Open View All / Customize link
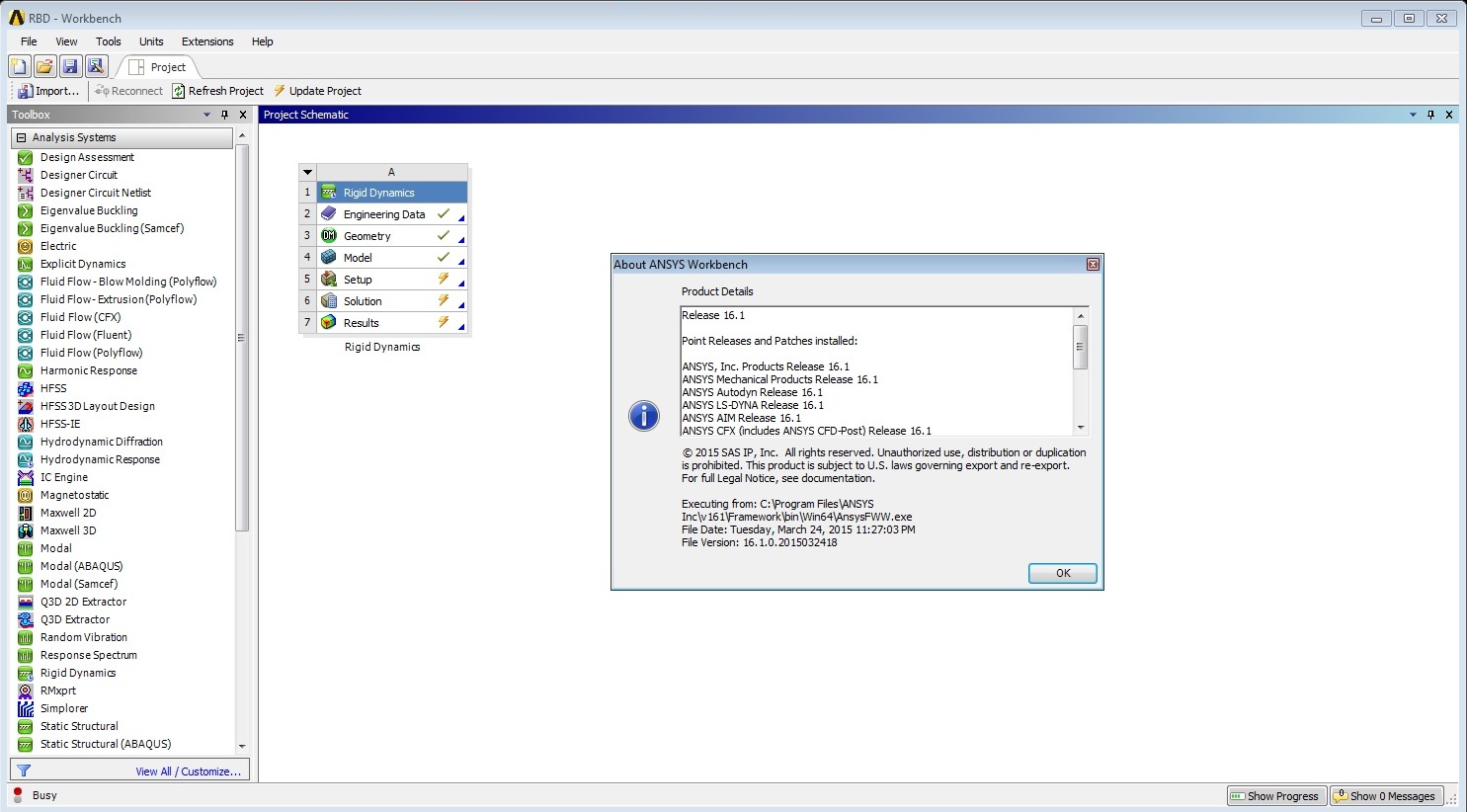 pos(189,771)
